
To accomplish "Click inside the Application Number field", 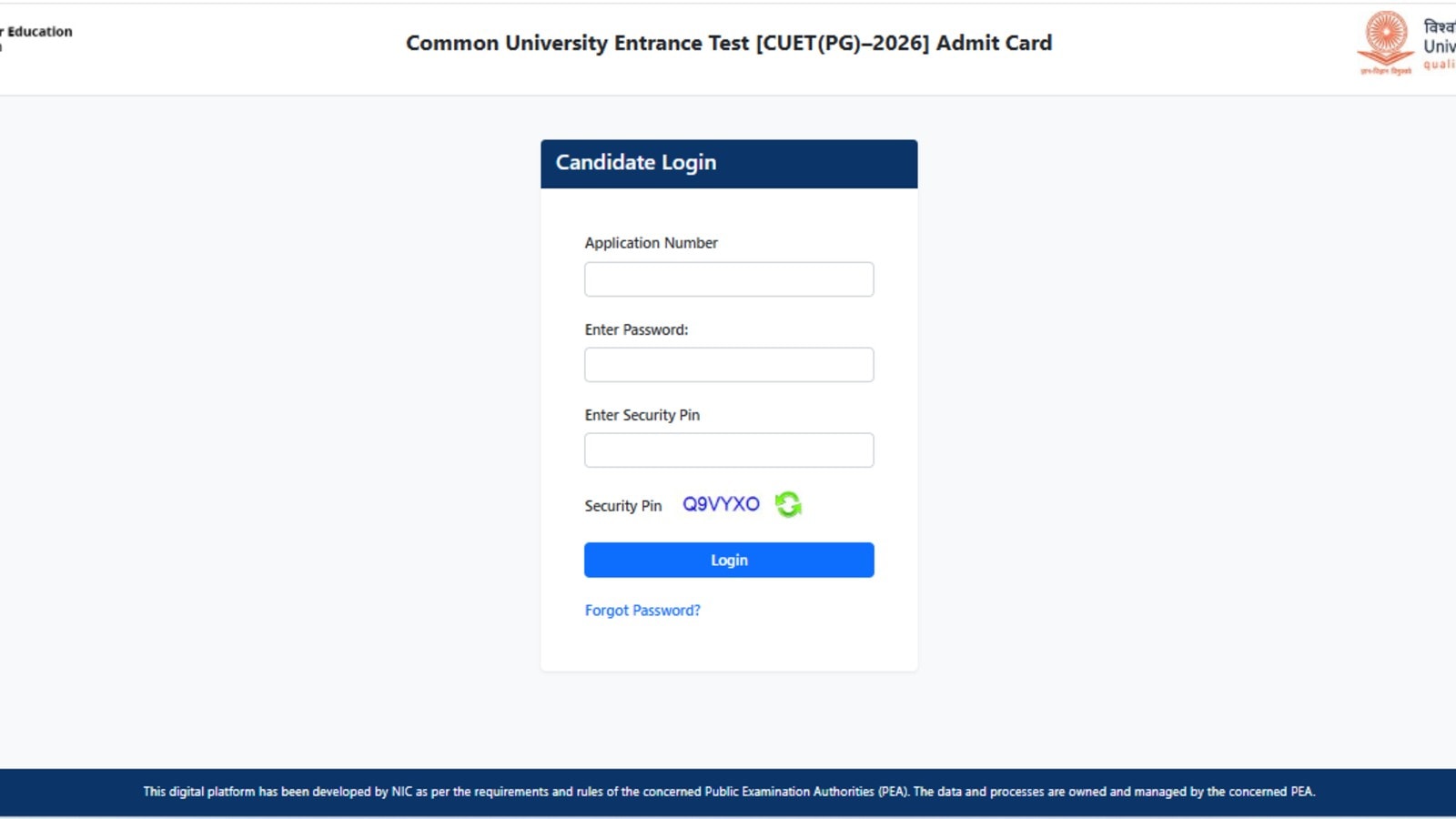I will pos(728,278).
